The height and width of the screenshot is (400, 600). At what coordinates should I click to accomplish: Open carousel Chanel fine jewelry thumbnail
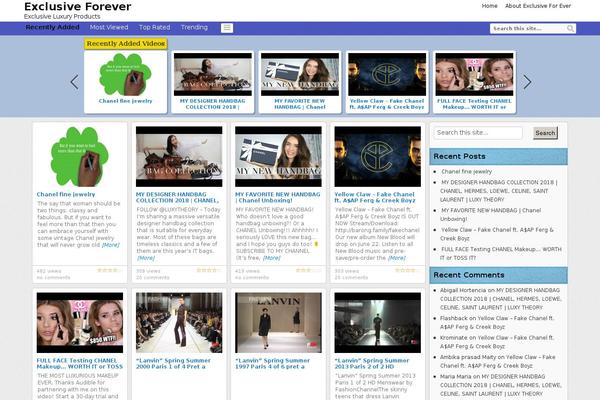click(126, 74)
